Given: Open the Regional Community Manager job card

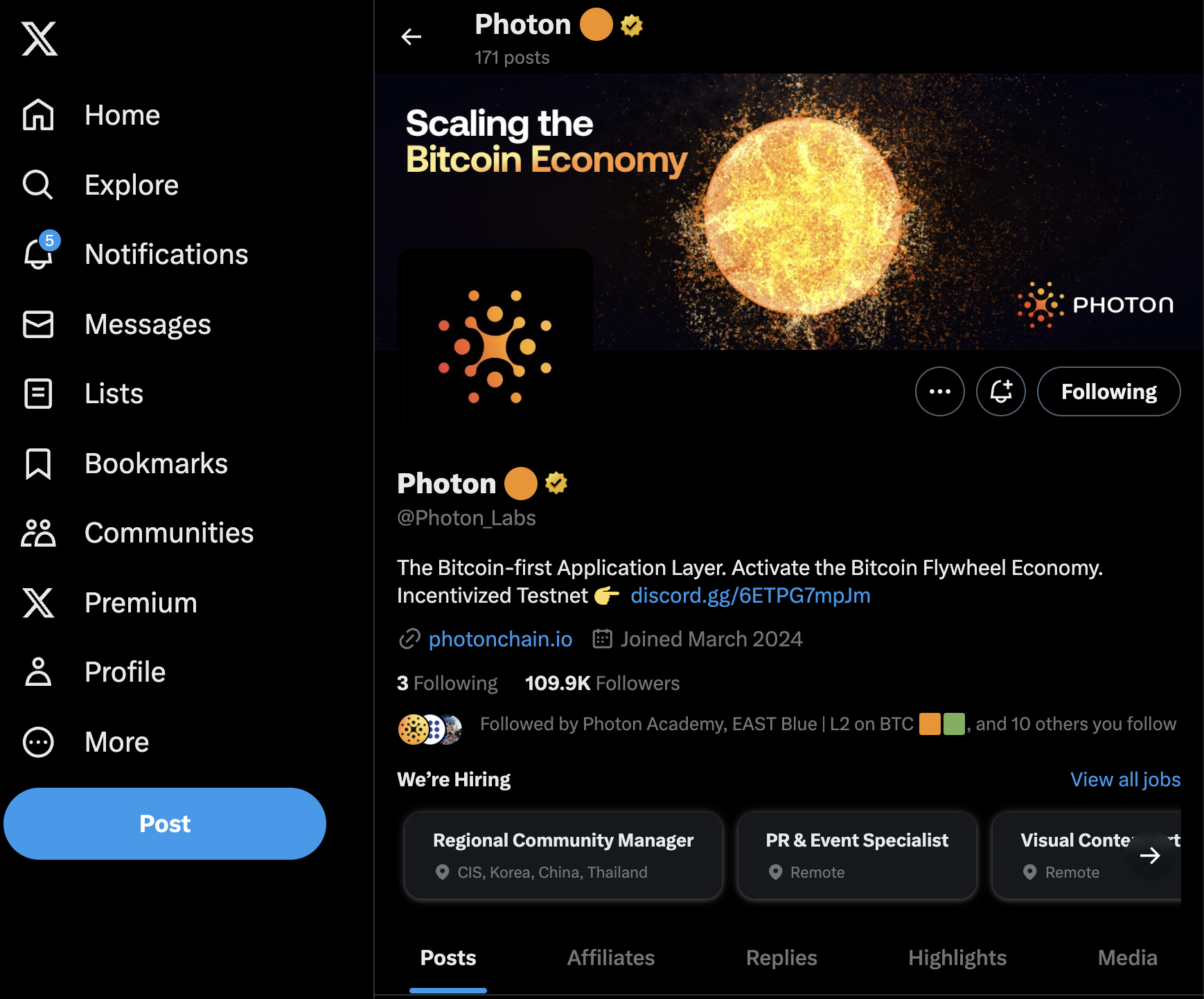Looking at the screenshot, I should tap(563, 856).
